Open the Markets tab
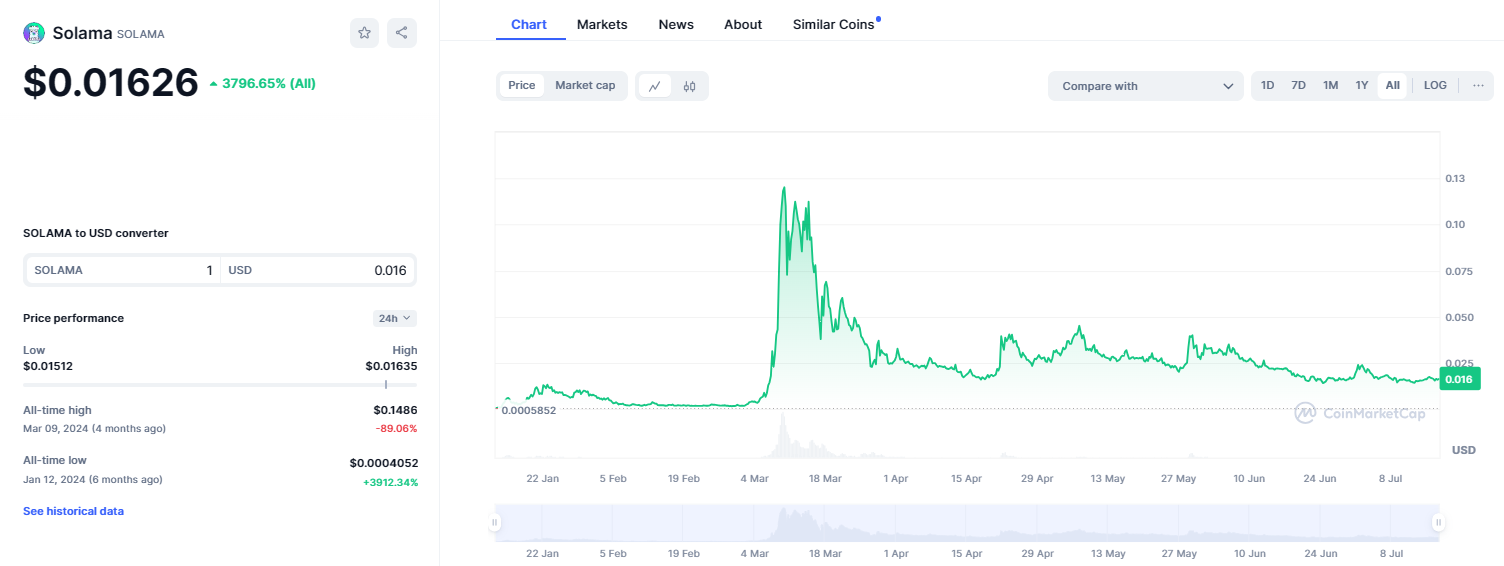The width and height of the screenshot is (1504, 566). coord(602,24)
